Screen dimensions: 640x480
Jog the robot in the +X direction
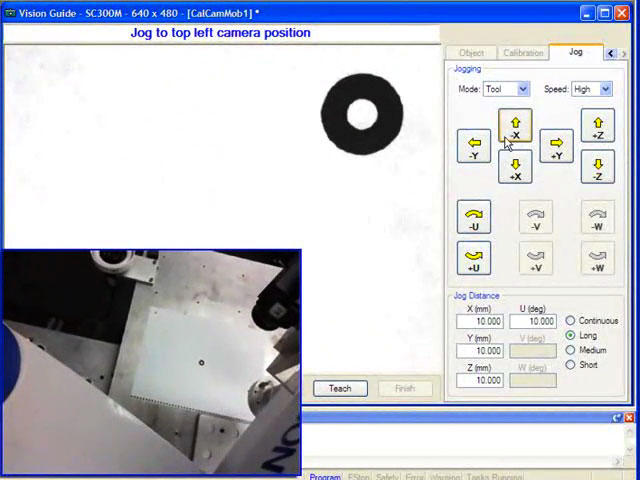(x=515, y=167)
